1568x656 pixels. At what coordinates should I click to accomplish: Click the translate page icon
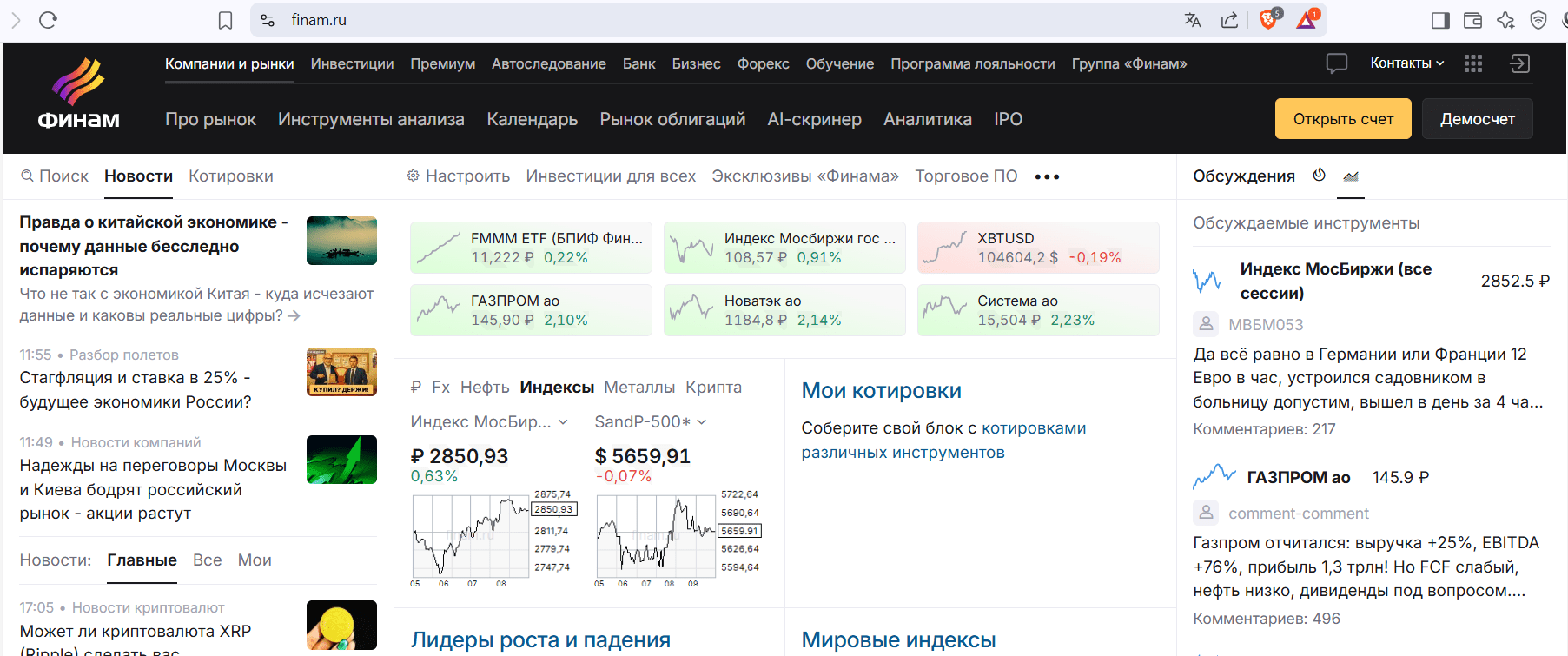1193,20
